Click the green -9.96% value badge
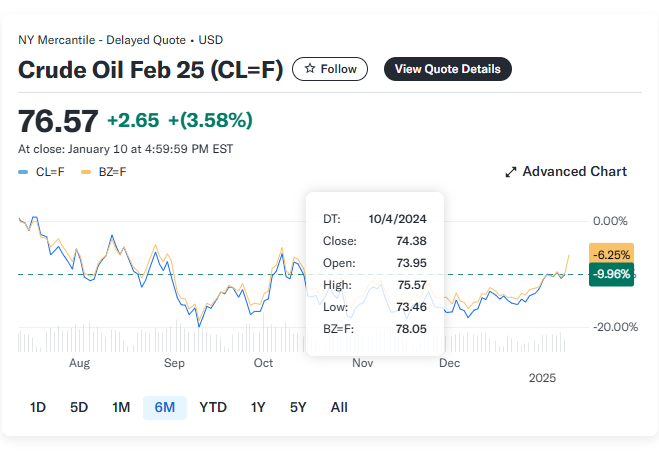The height and width of the screenshot is (454, 659). [x=611, y=274]
